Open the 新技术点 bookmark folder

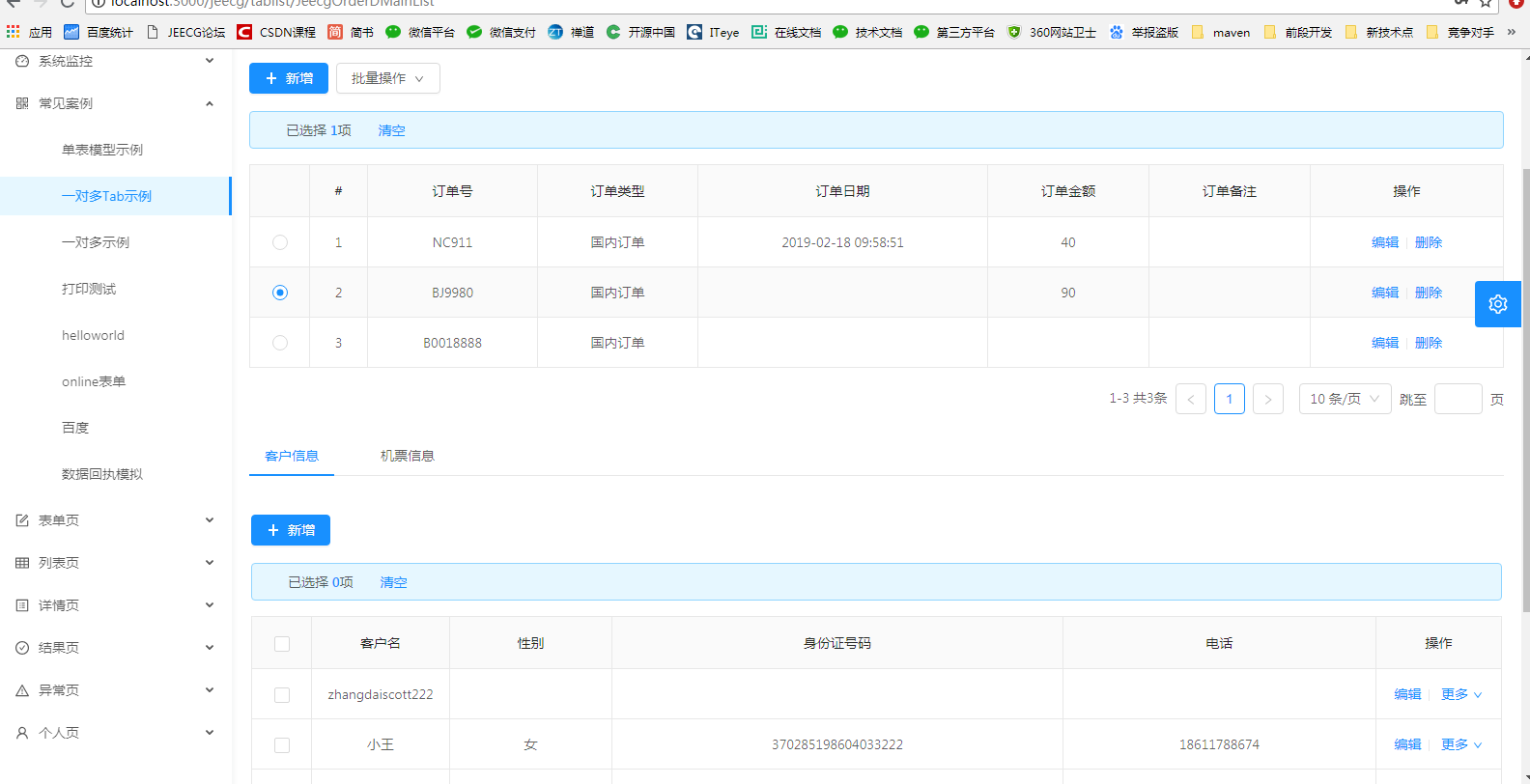click(1378, 32)
